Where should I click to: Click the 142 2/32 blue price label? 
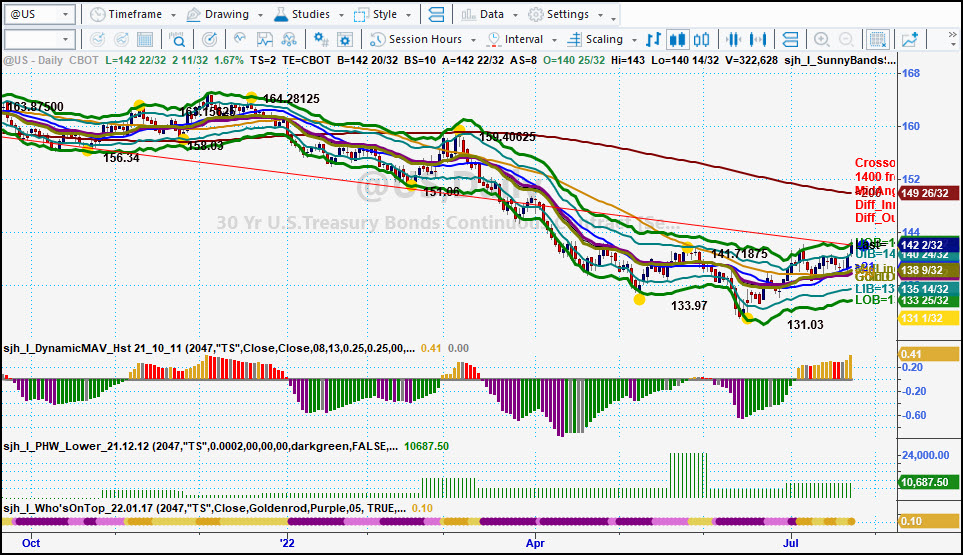click(929, 244)
